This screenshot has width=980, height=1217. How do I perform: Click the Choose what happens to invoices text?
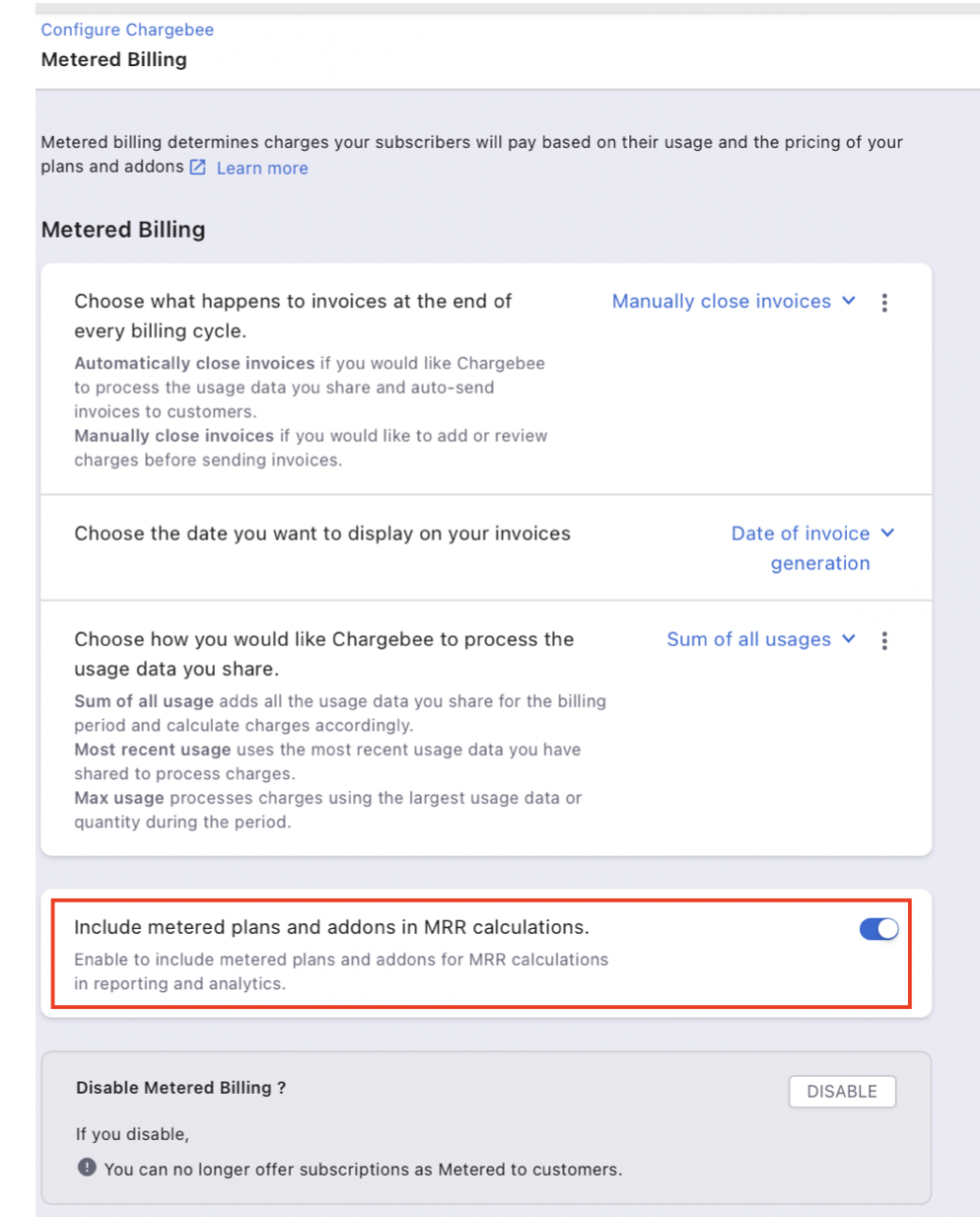(x=293, y=302)
